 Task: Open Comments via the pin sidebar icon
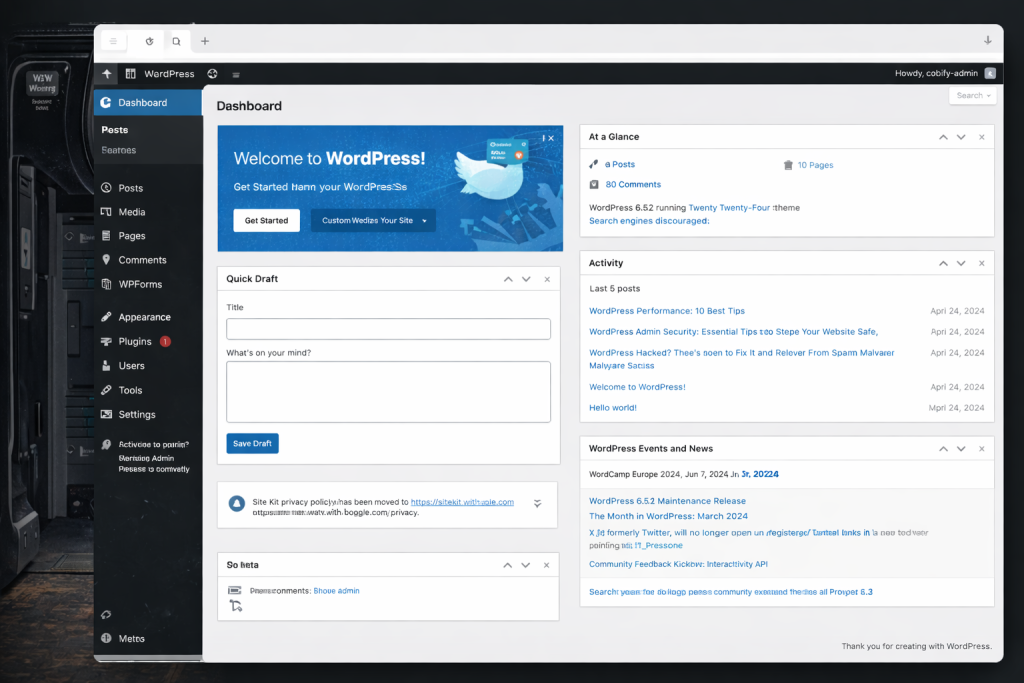pyautogui.click(x=108, y=259)
